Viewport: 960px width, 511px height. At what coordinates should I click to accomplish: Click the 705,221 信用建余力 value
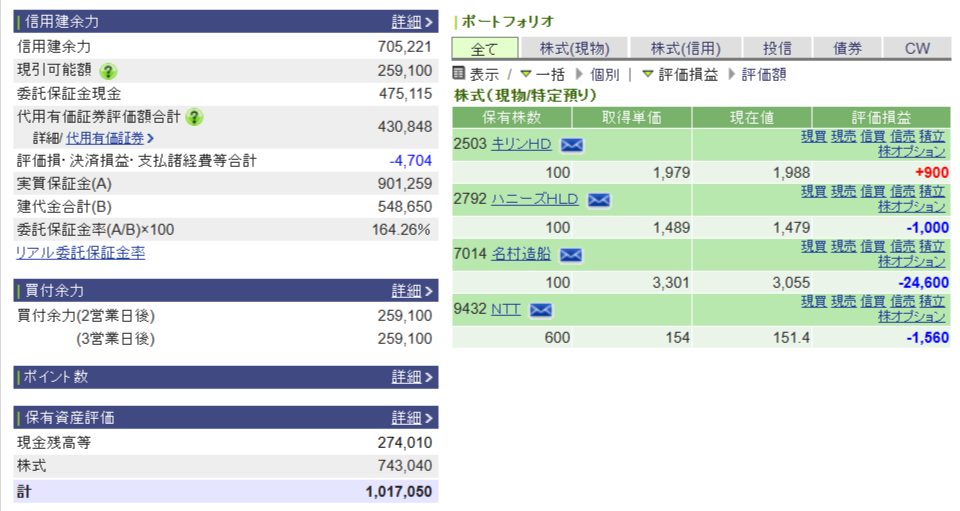click(405, 47)
